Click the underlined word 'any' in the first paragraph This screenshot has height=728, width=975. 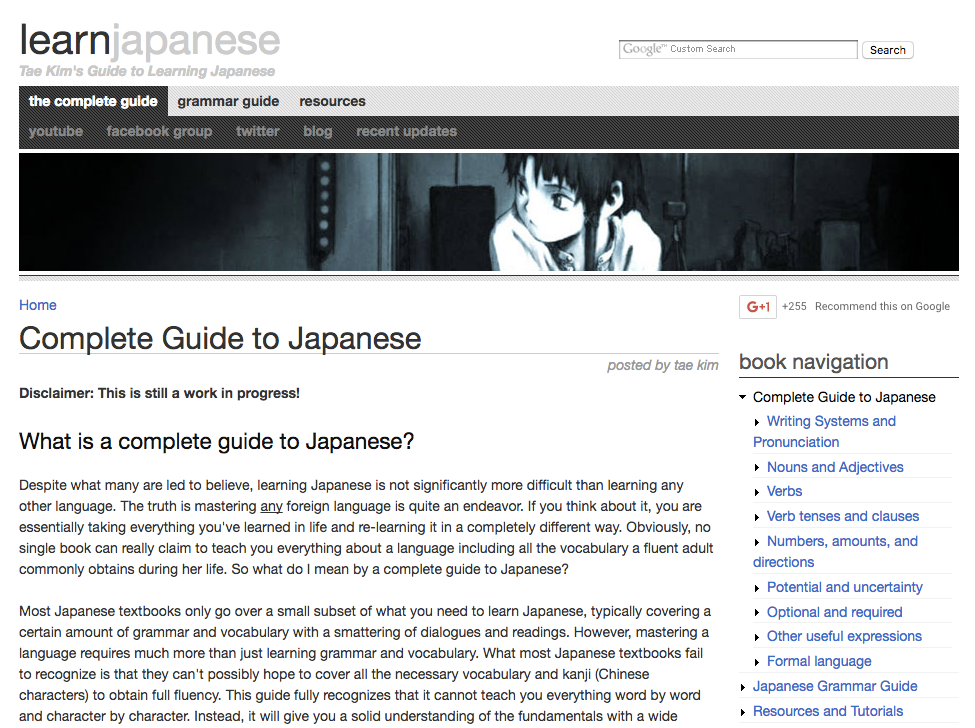point(271,506)
